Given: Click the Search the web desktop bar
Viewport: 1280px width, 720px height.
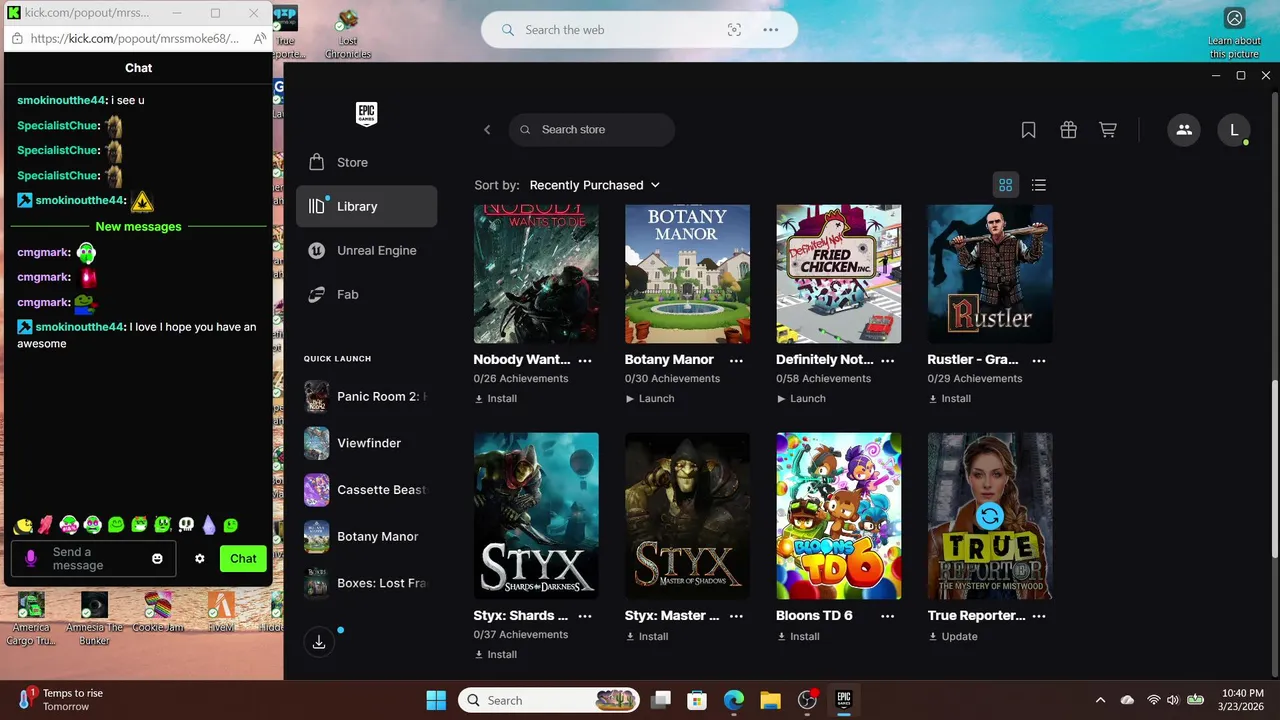Looking at the screenshot, I should (640, 30).
